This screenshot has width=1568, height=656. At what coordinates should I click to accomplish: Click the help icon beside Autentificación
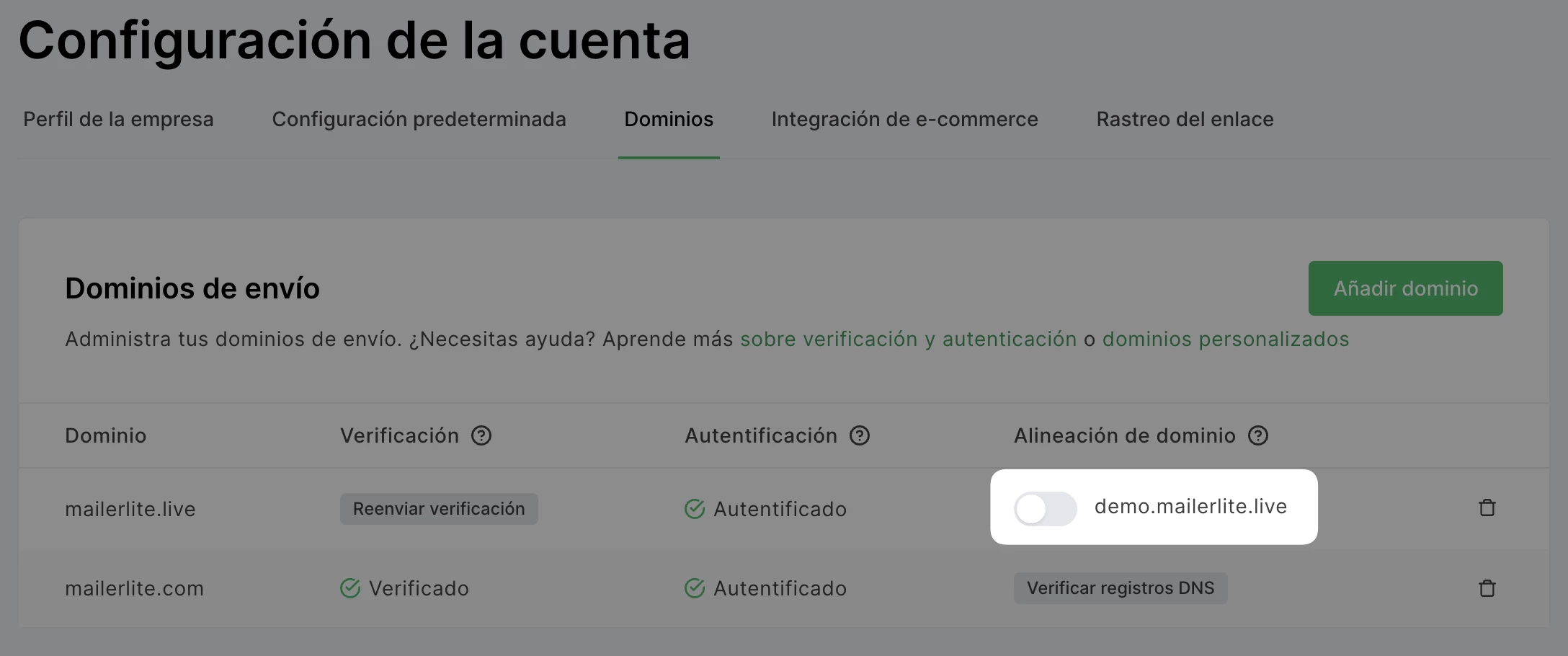(860, 435)
